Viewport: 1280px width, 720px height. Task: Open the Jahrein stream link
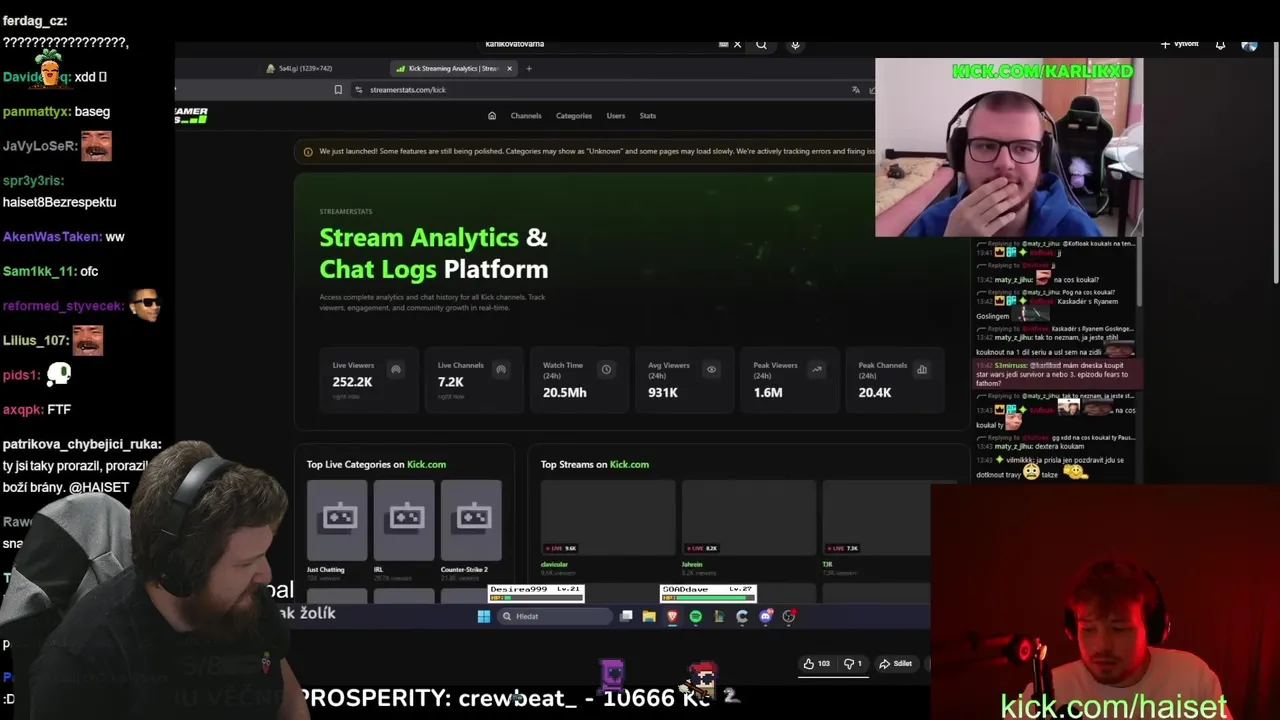(x=692, y=565)
